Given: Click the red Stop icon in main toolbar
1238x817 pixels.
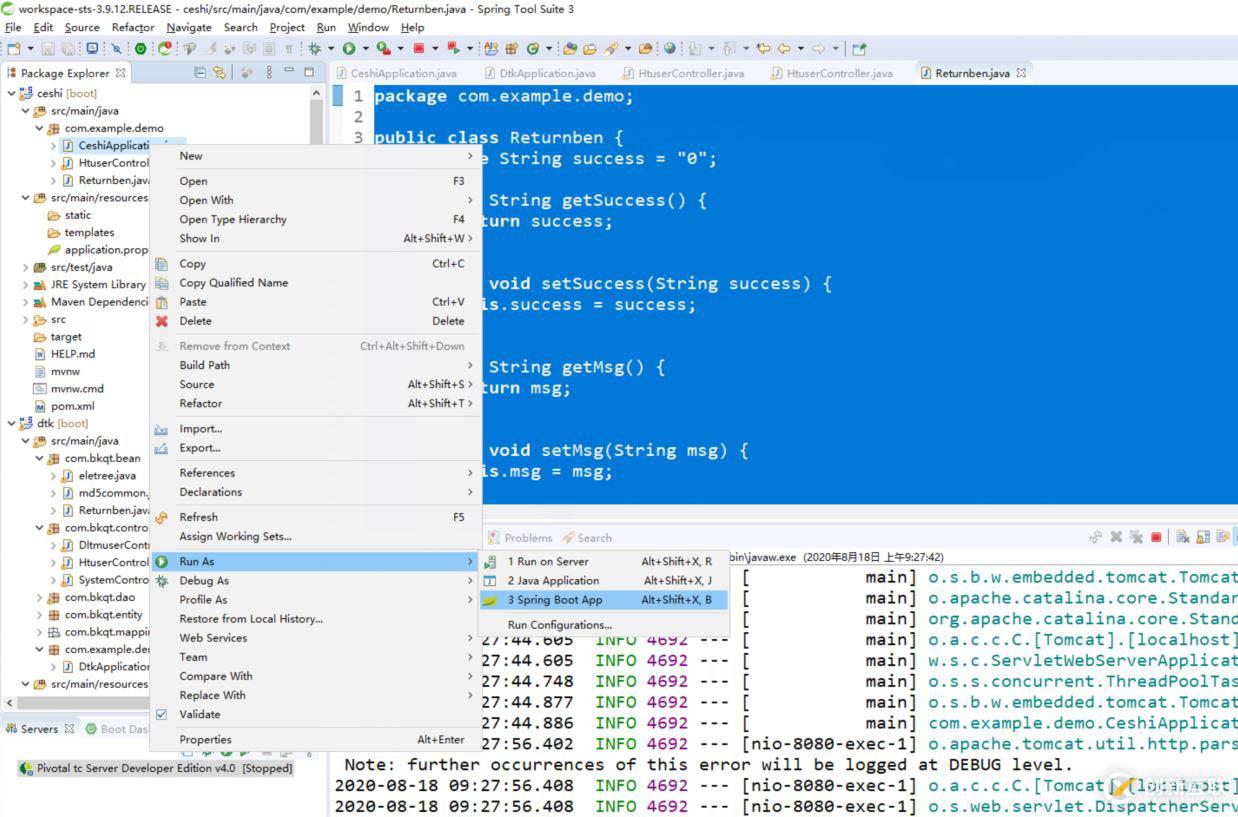Looking at the screenshot, I should [x=419, y=48].
